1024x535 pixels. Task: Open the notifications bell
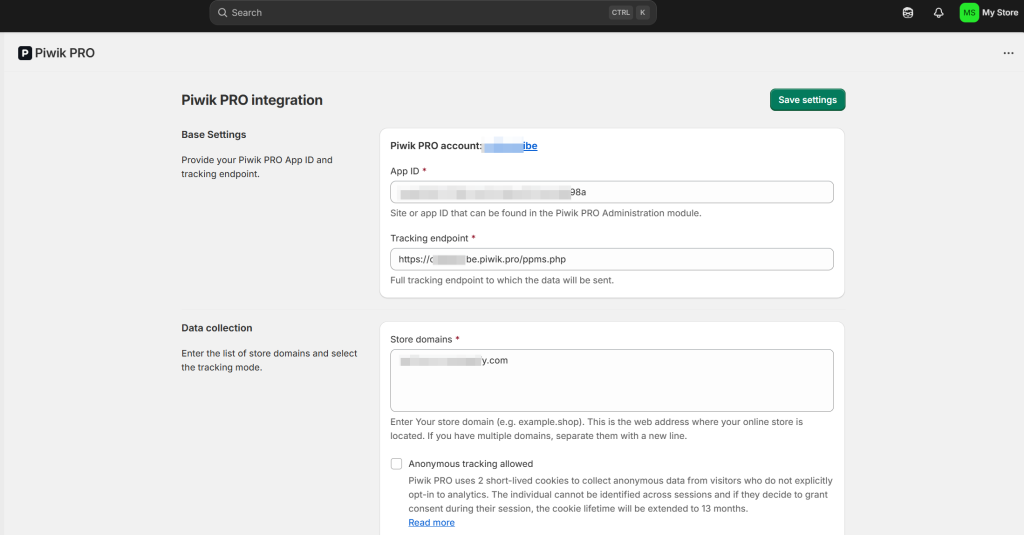[x=938, y=12]
